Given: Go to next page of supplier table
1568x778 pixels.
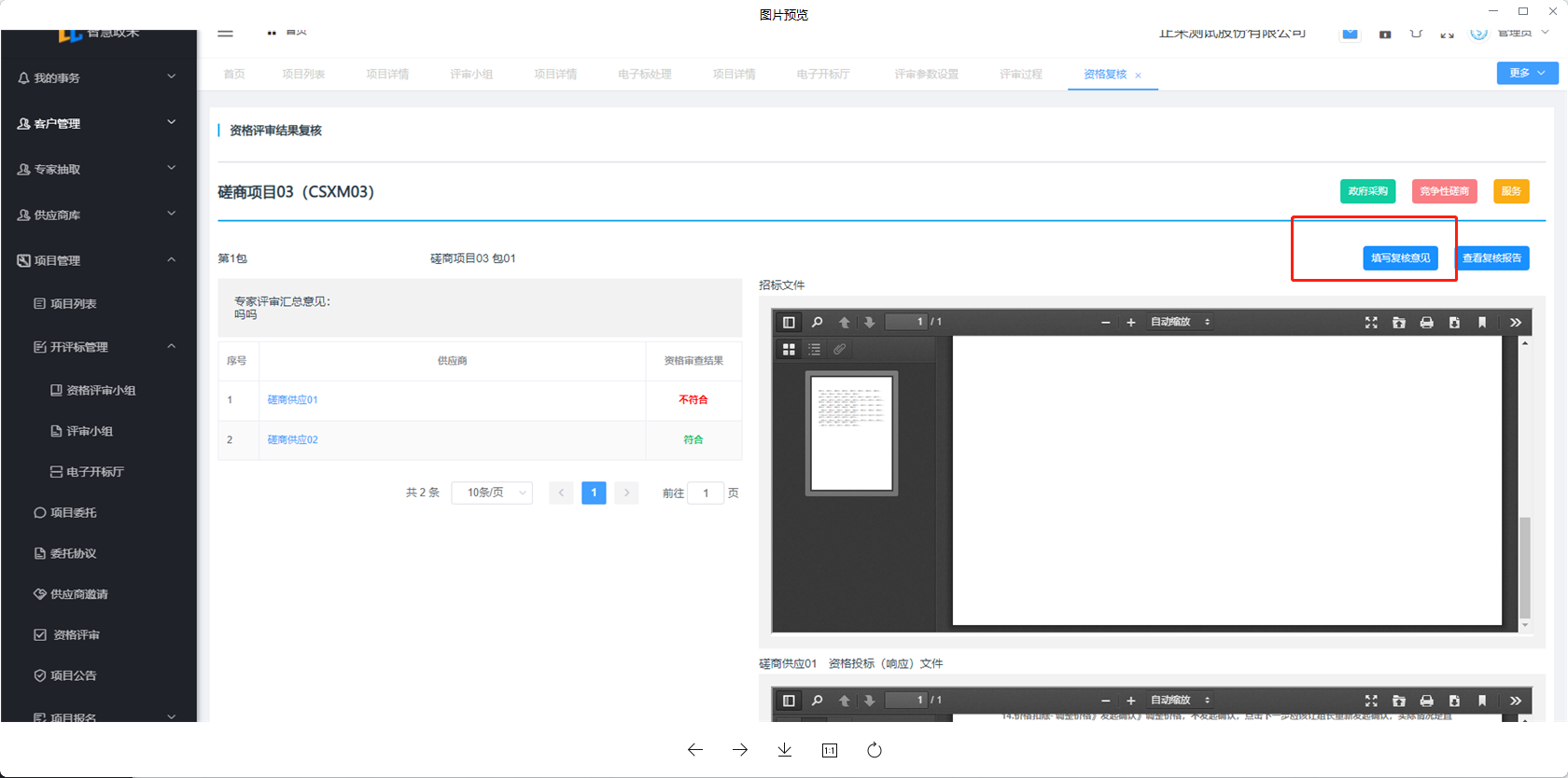Looking at the screenshot, I should click(x=626, y=493).
